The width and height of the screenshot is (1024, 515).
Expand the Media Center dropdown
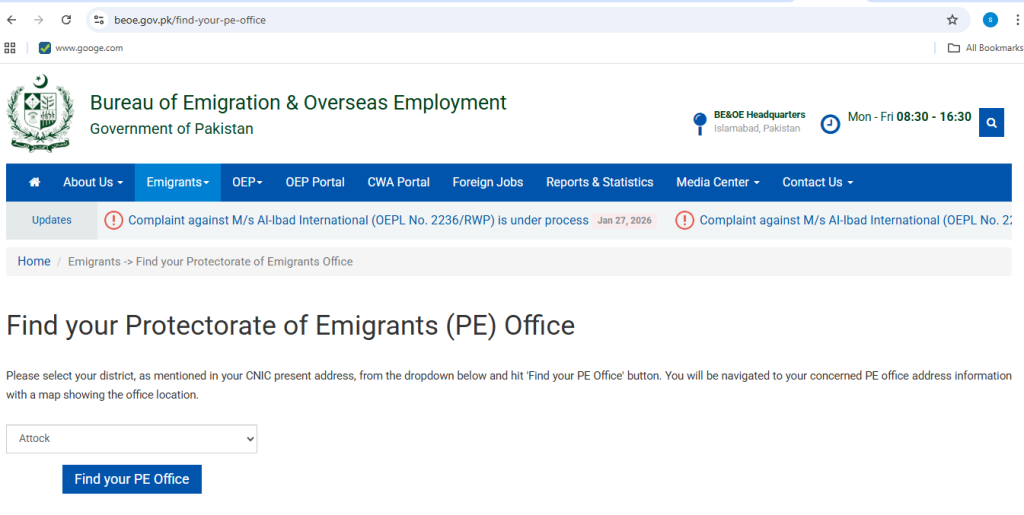tap(717, 182)
